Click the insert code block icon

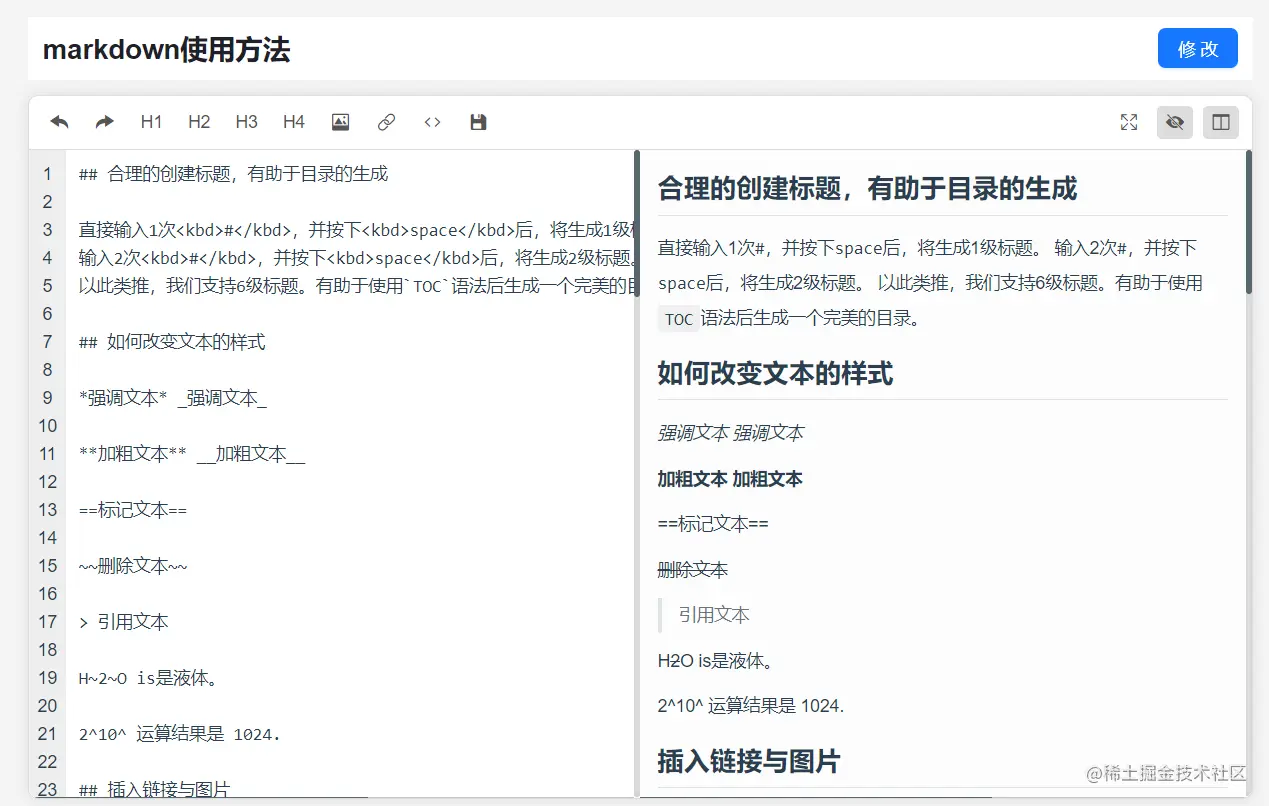click(x=432, y=122)
